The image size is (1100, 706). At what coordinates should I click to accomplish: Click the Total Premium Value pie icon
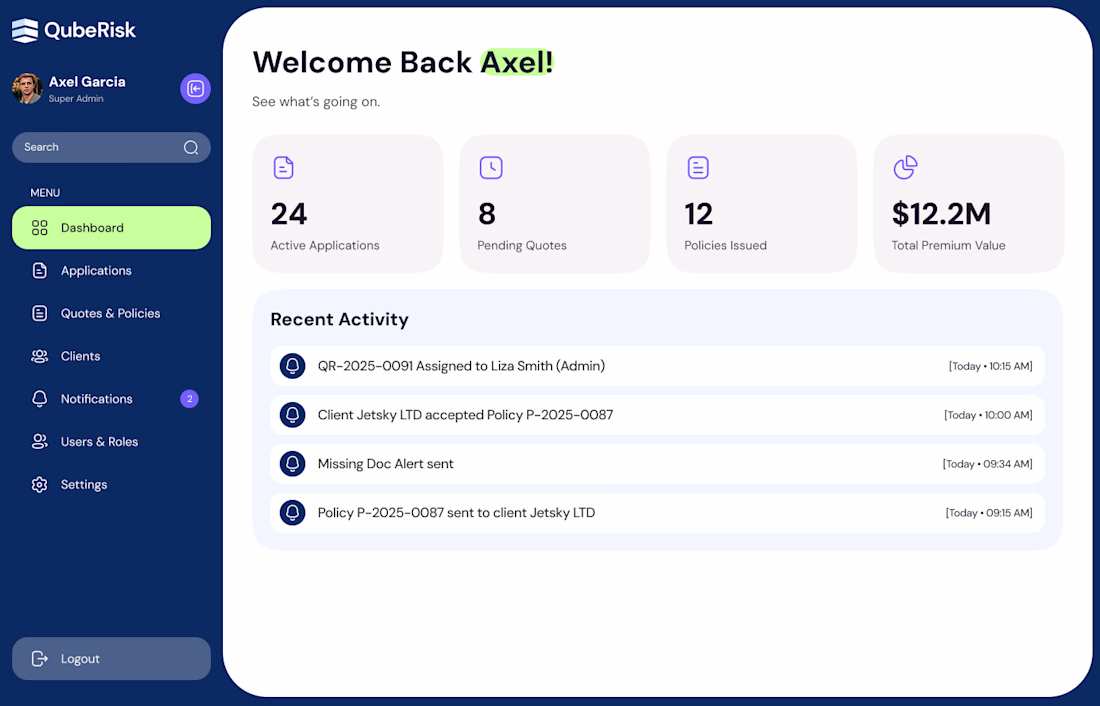[905, 168]
